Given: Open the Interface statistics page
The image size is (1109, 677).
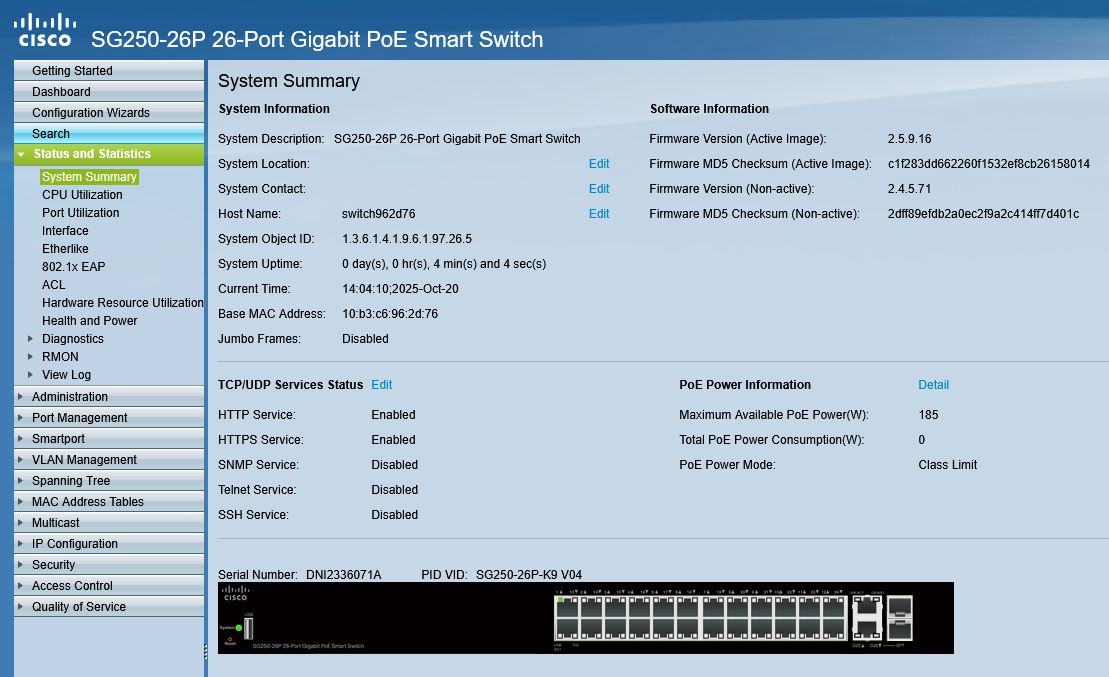Looking at the screenshot, I should [65, 231].
